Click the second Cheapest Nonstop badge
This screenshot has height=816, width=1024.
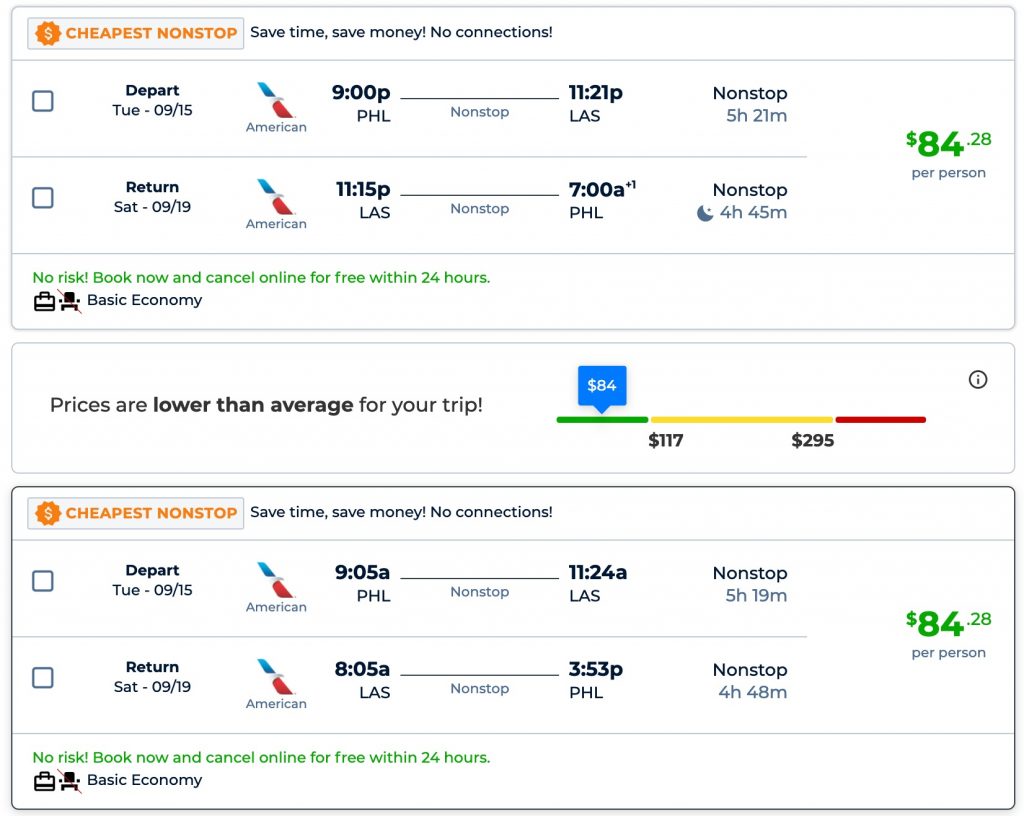point(136,513)
